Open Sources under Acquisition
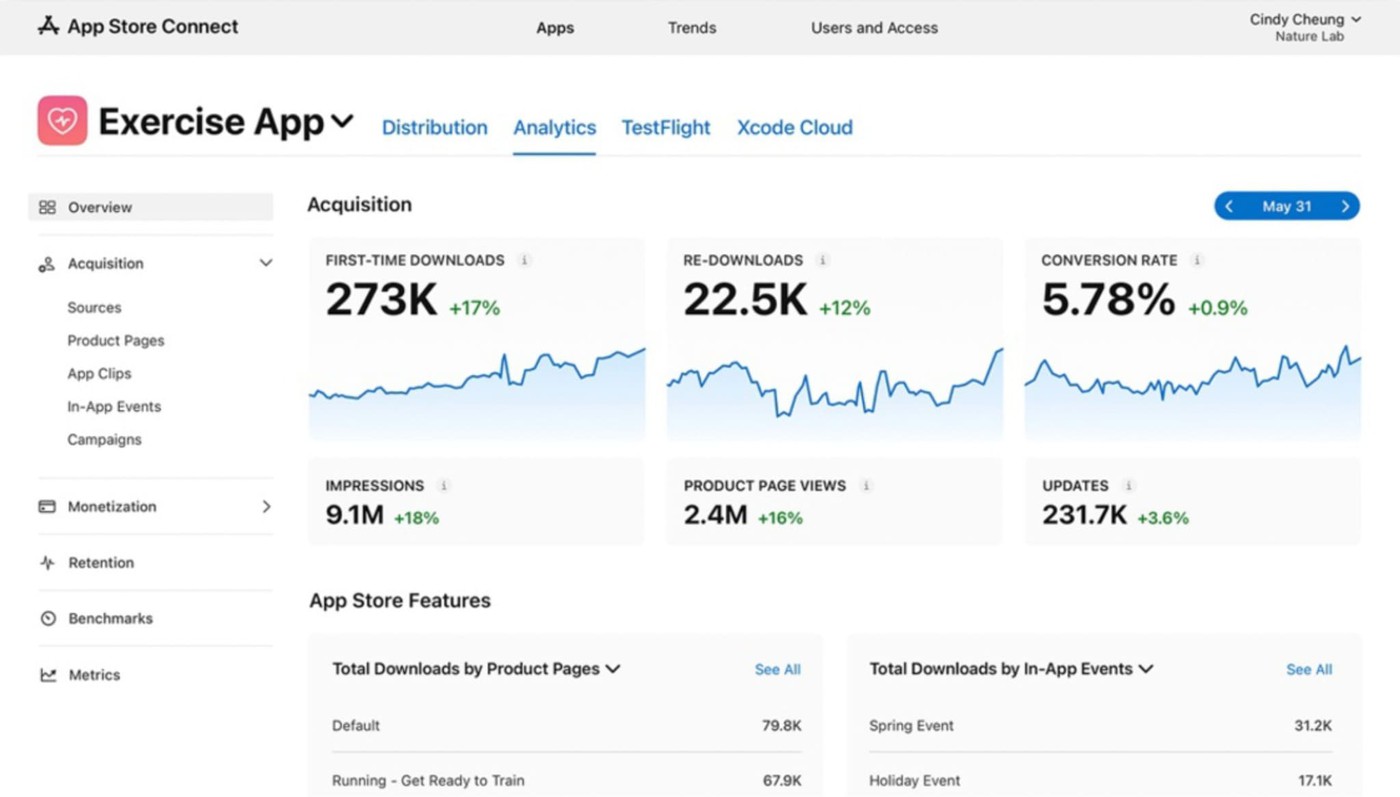Screen dimensions: 1400x797 click(x=94, y=308)
